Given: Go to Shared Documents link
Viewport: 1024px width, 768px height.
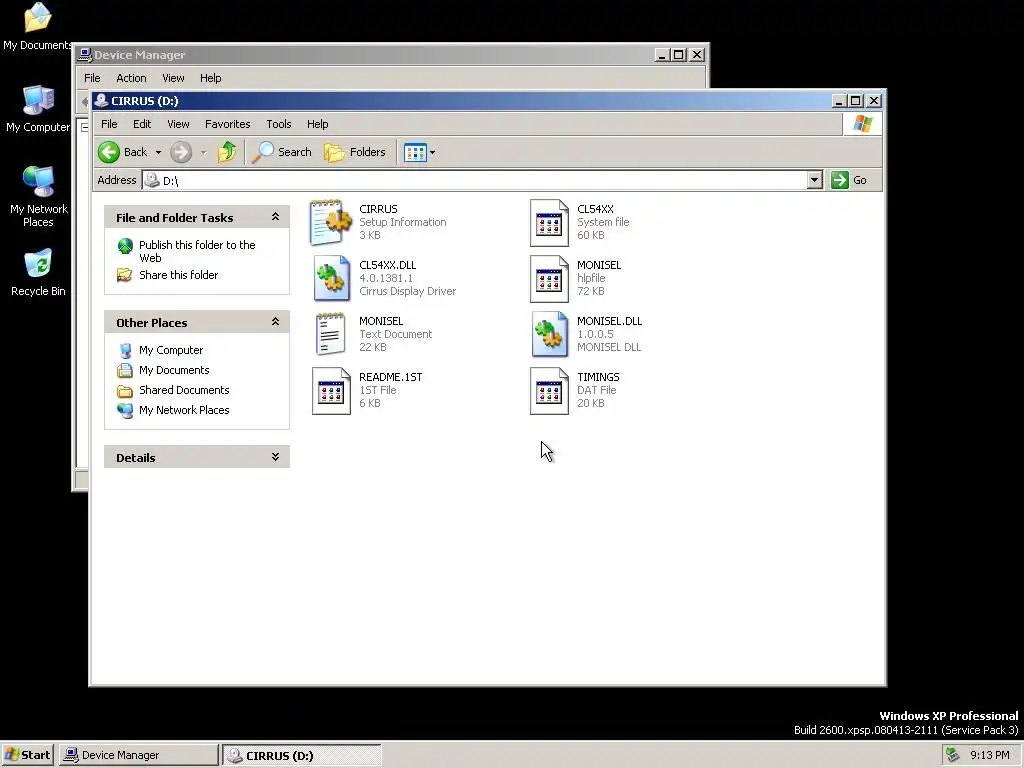Looking at the screenshot, I should [184, 391].
